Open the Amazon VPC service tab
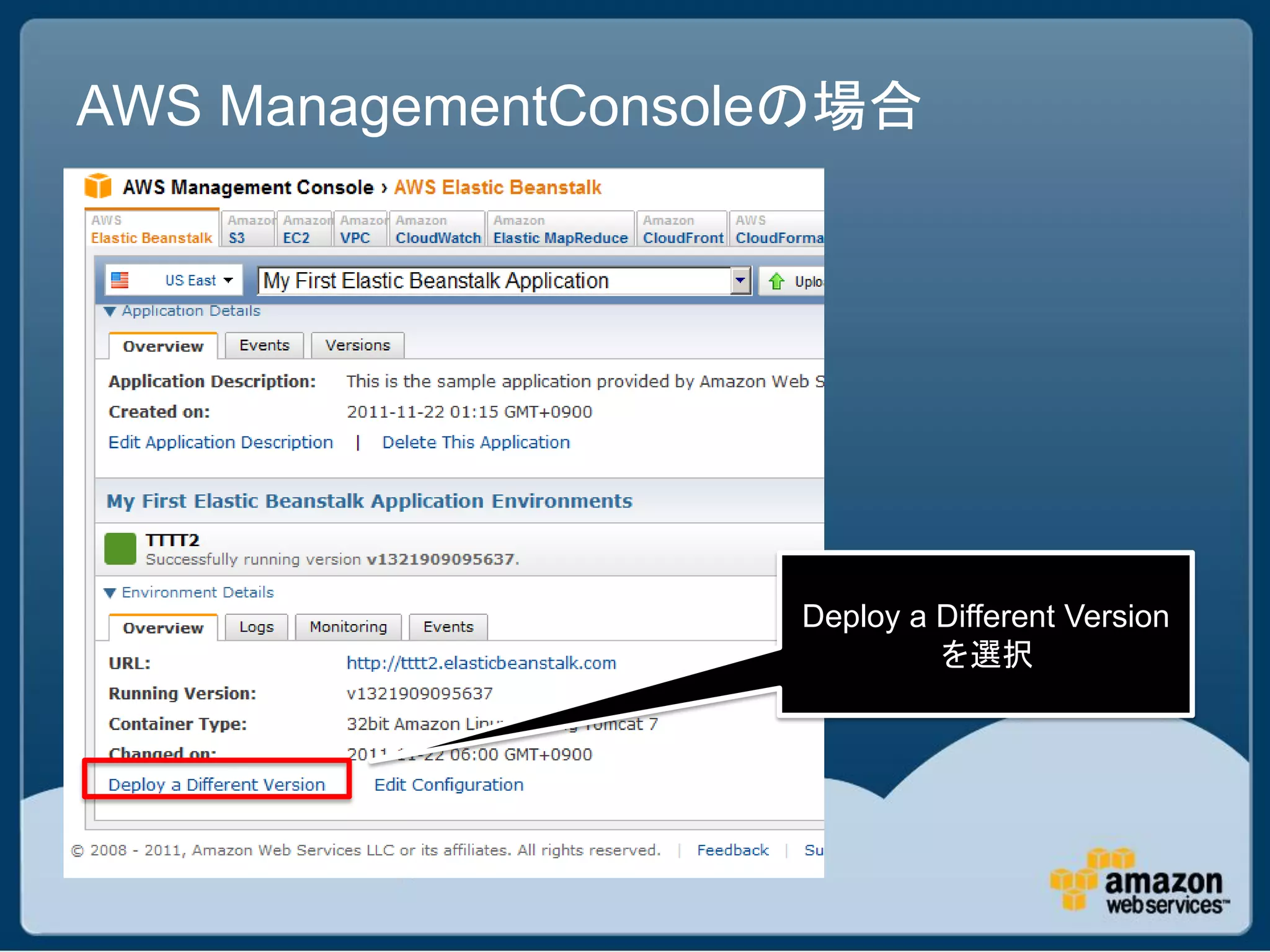The height and width of the screenshot is (952, 1270). [362, 229]
